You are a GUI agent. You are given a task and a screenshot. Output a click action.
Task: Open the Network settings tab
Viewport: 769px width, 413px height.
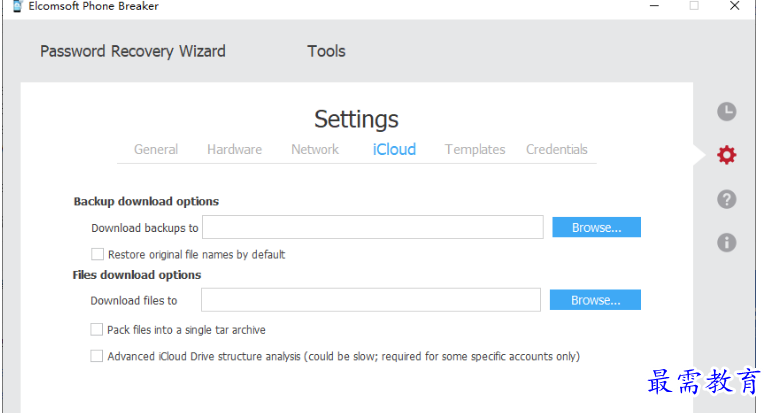(x=315, y=149)
